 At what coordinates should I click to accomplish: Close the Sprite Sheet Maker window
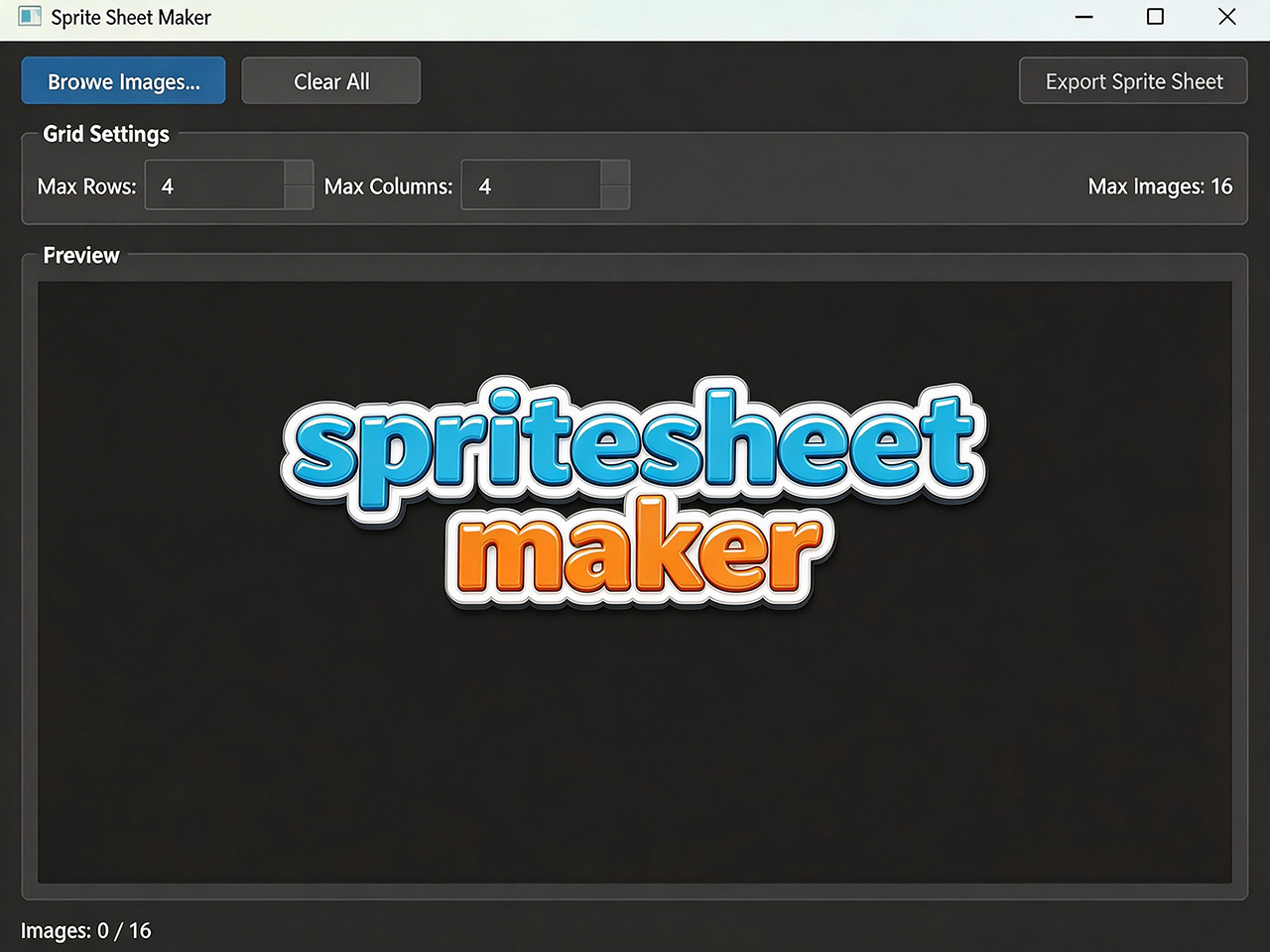click(1227, 17)
